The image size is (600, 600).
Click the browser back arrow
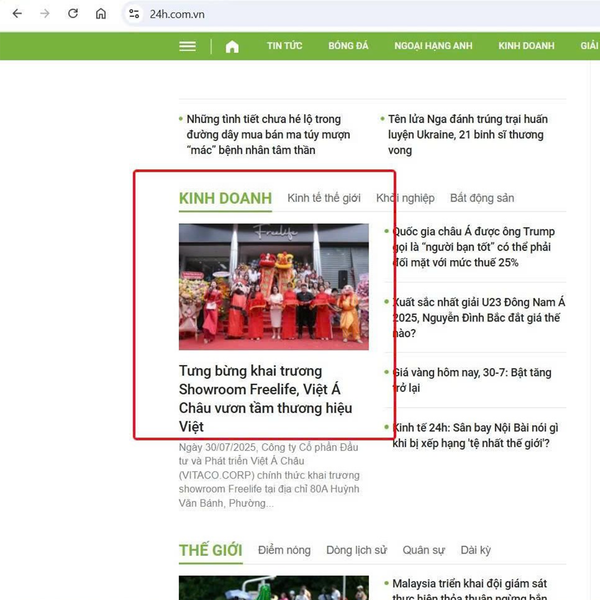pyautogui.click(x=17, y=14)
